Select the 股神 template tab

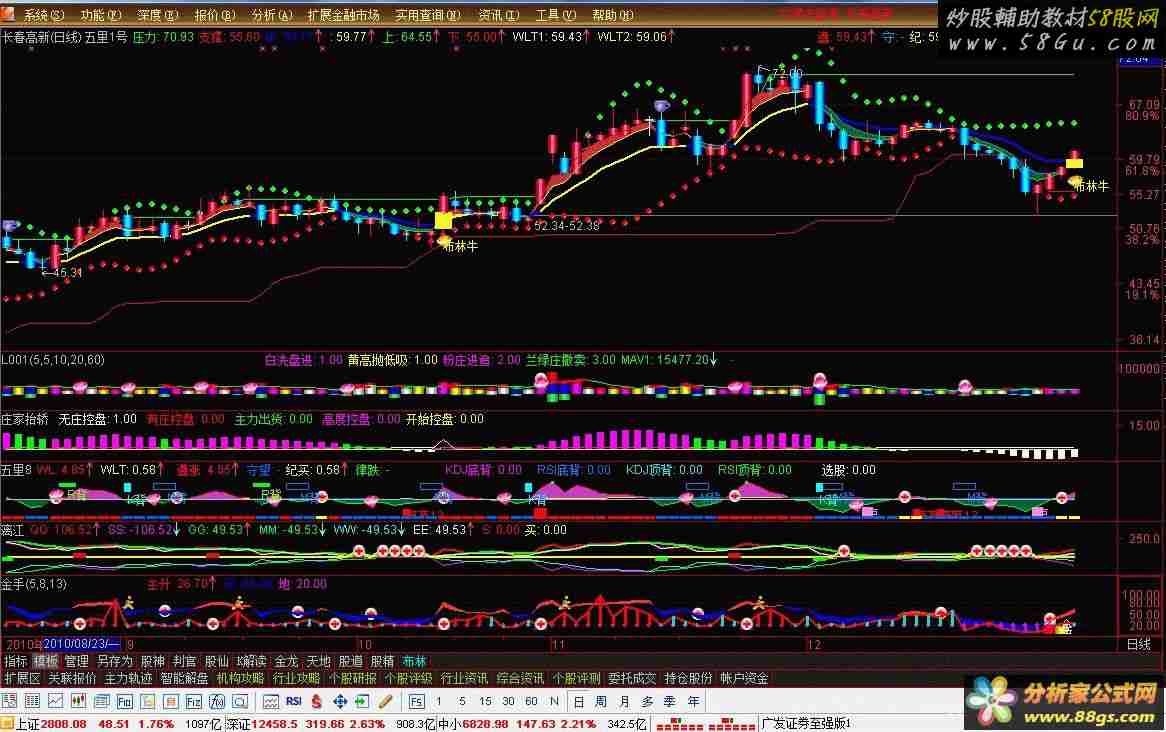coord(152,661)
